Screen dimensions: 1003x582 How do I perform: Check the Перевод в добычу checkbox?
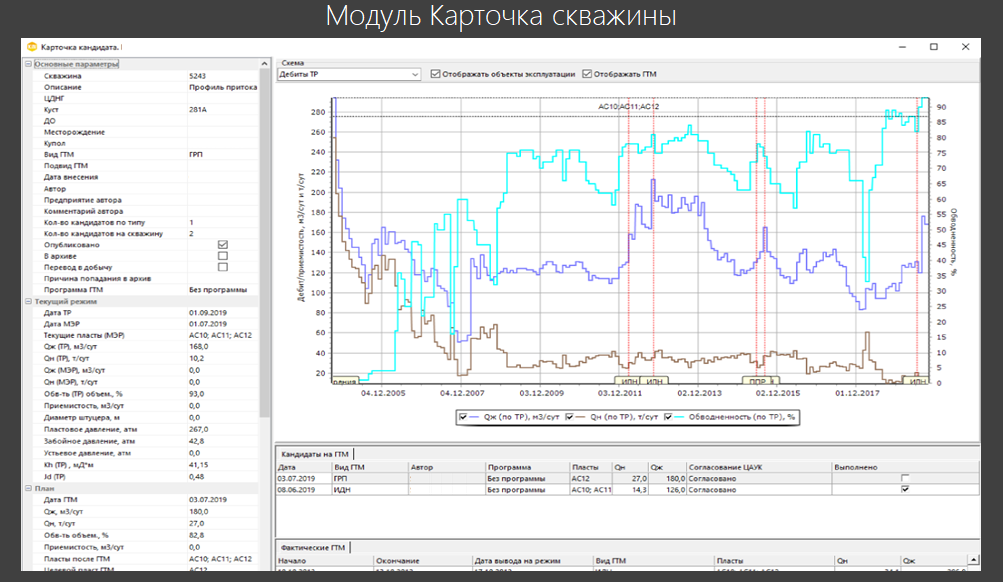click(223, 267)
